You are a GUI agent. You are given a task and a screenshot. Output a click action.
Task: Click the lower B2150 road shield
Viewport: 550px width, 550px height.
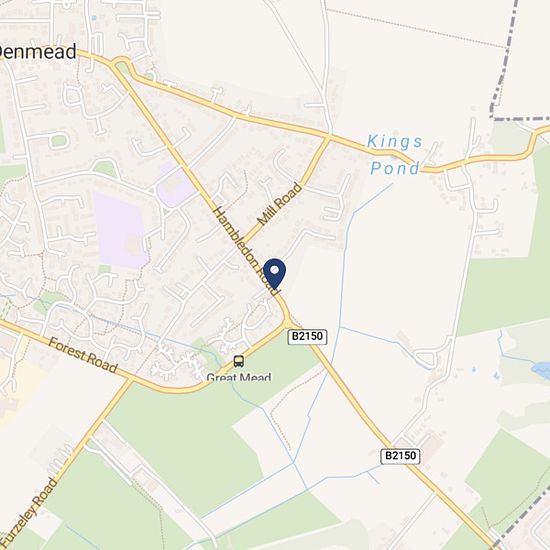(x=400, y=456)
